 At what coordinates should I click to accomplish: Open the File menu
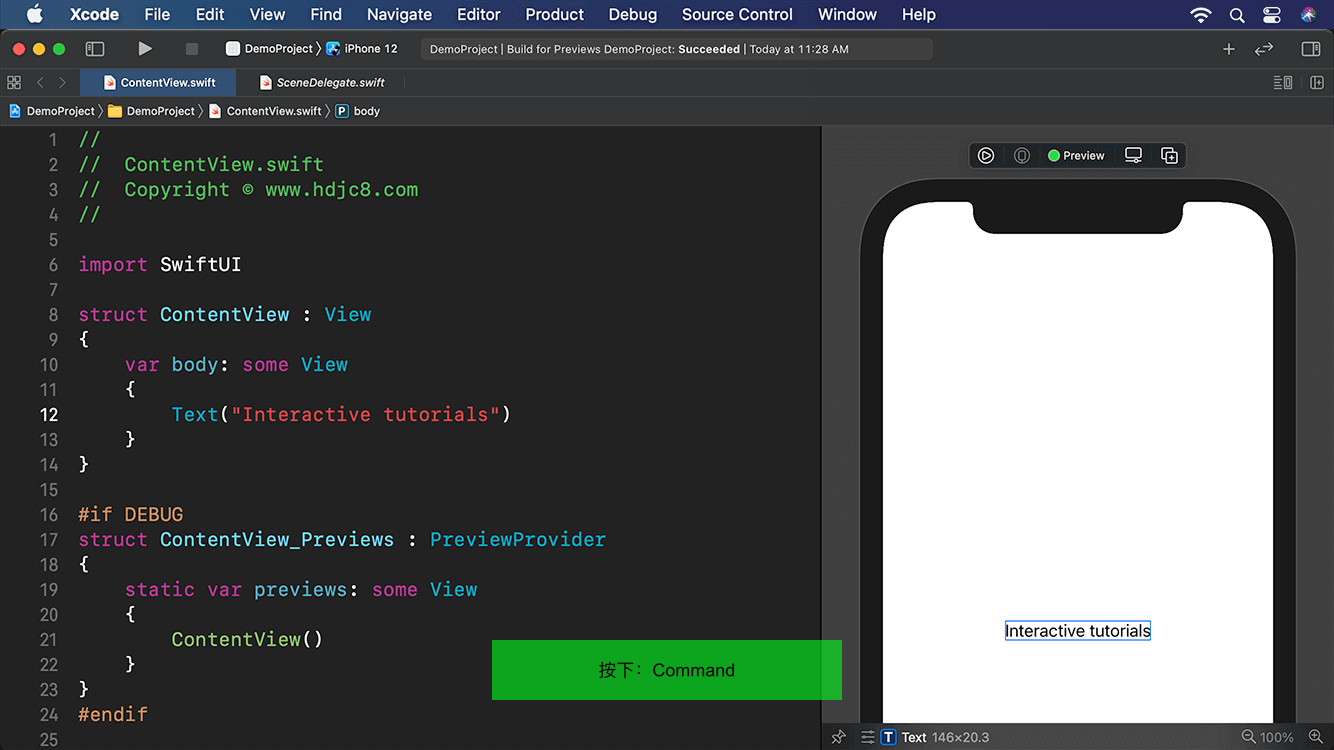click(x=157, y=14)
